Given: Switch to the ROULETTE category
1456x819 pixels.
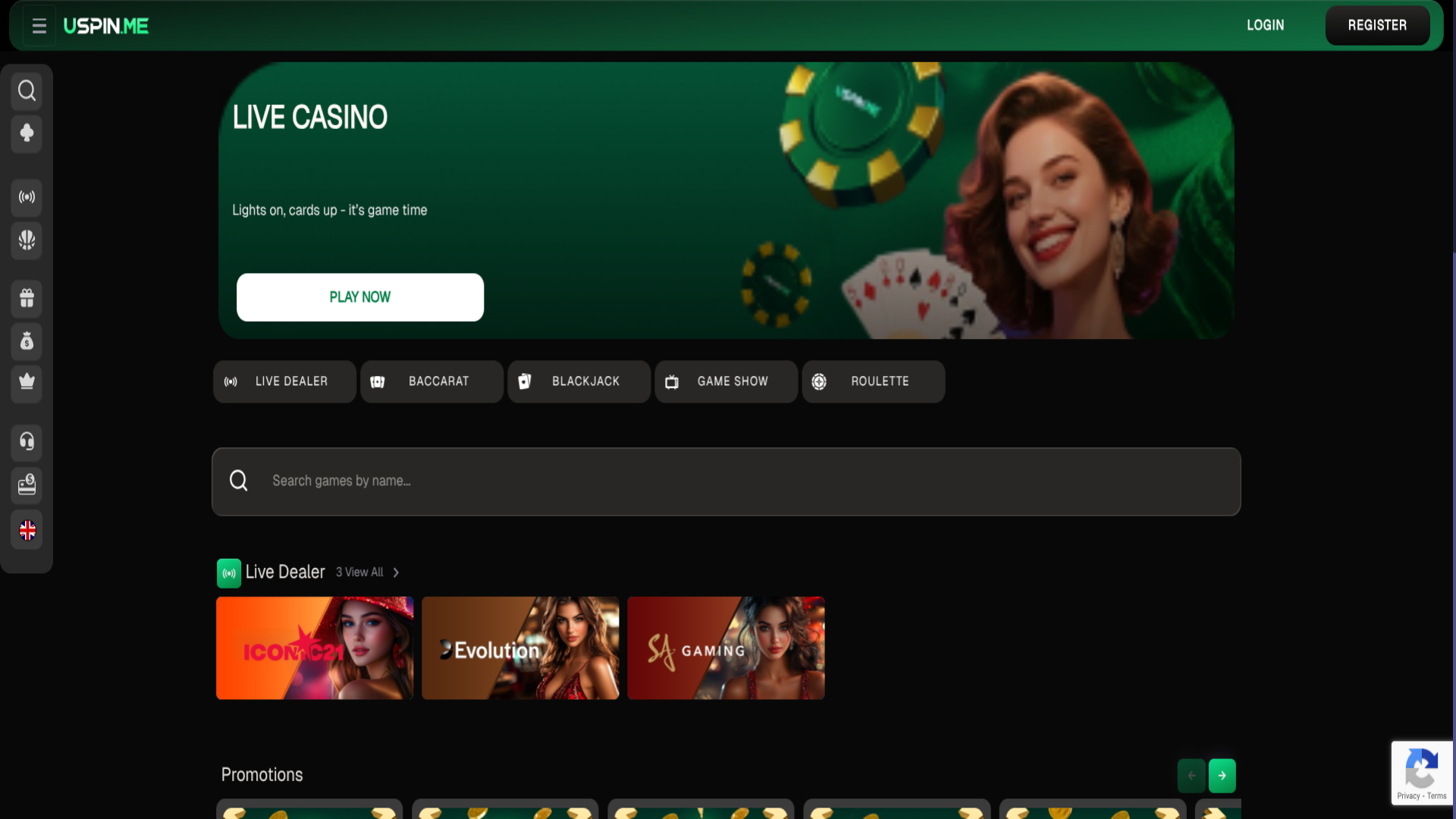Looking at the screenshot, I should (873, 381).
